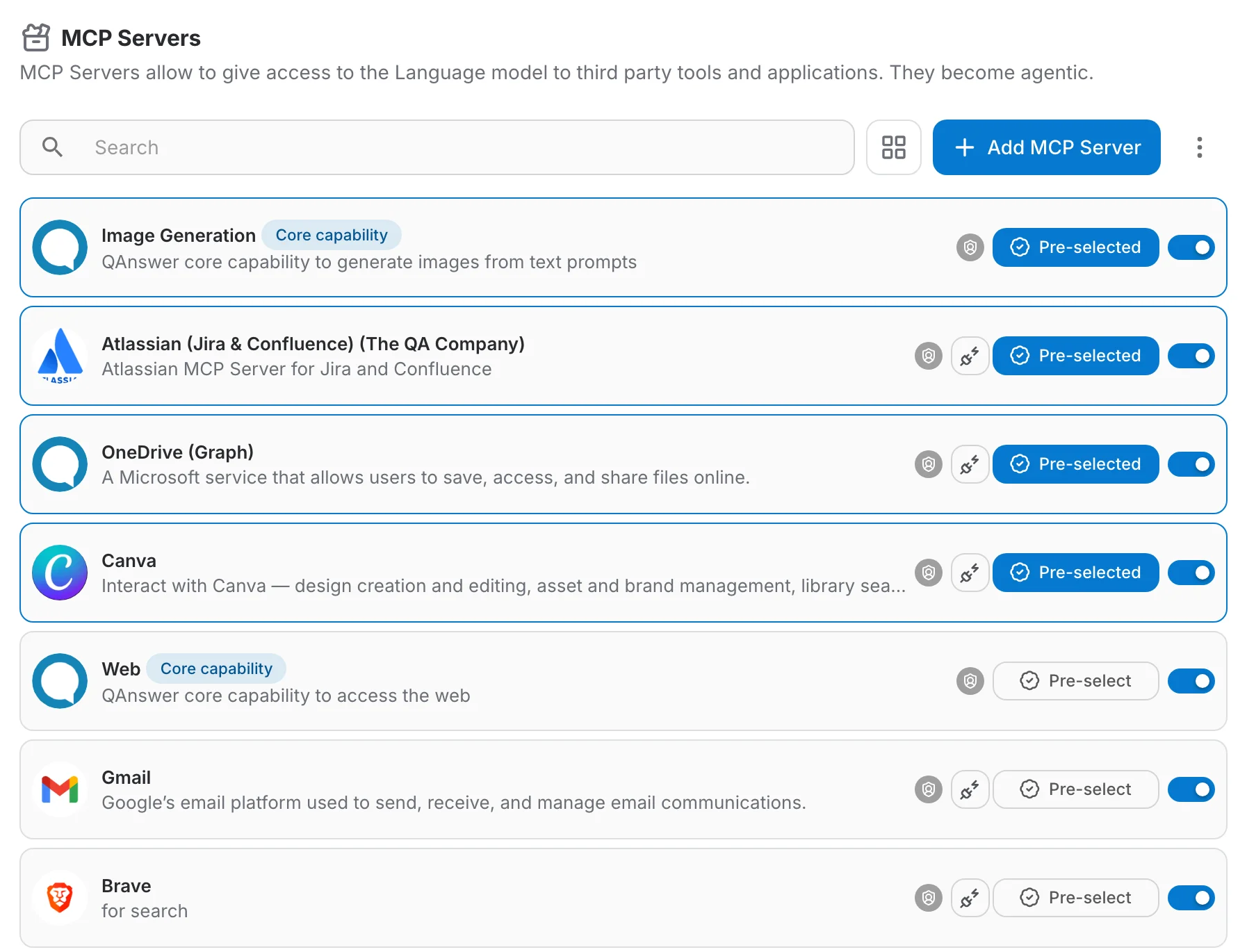Turn off the Canva toggle
Image resolution: width=1247 pixels, height=952 pixels.
pyautogui.click(x=1191, y=573)
